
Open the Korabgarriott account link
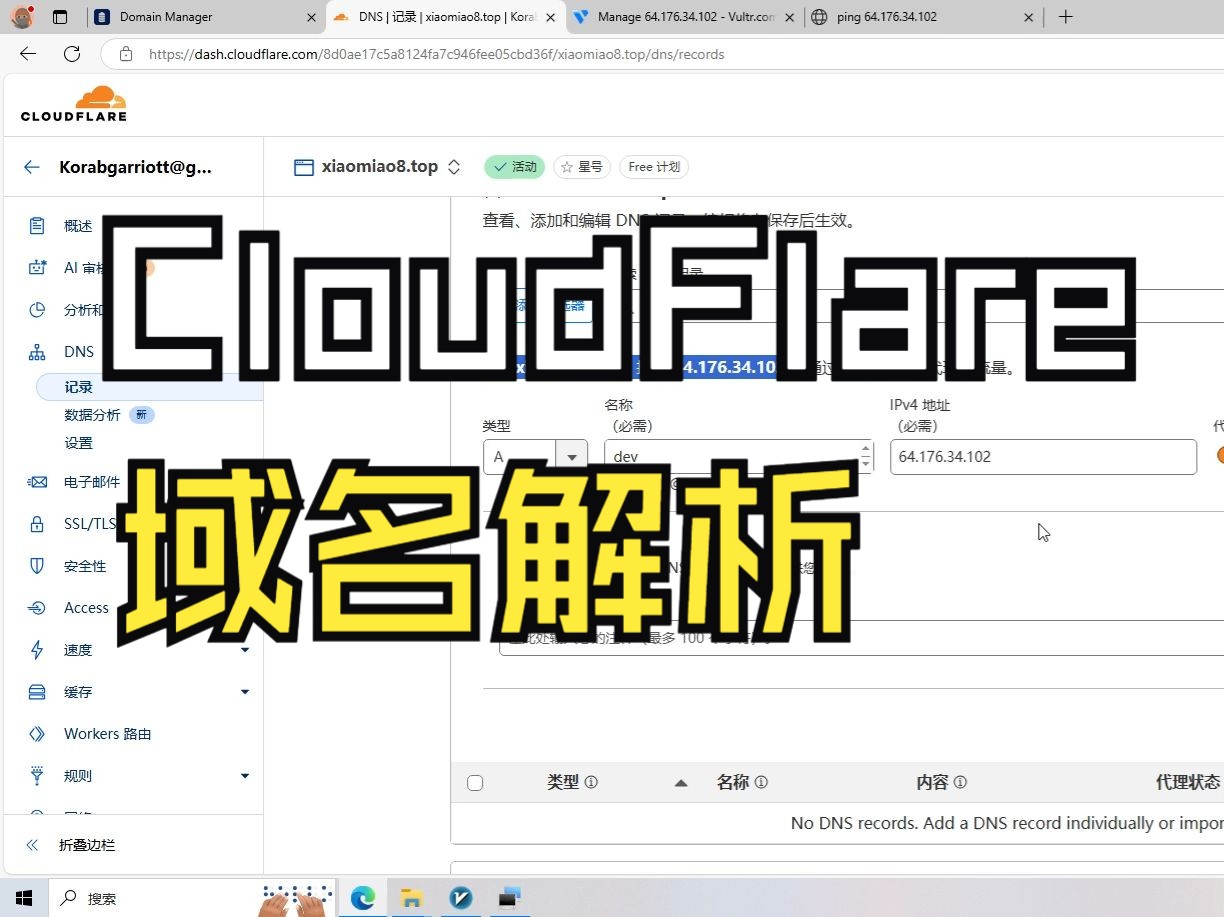coord(135,167)
